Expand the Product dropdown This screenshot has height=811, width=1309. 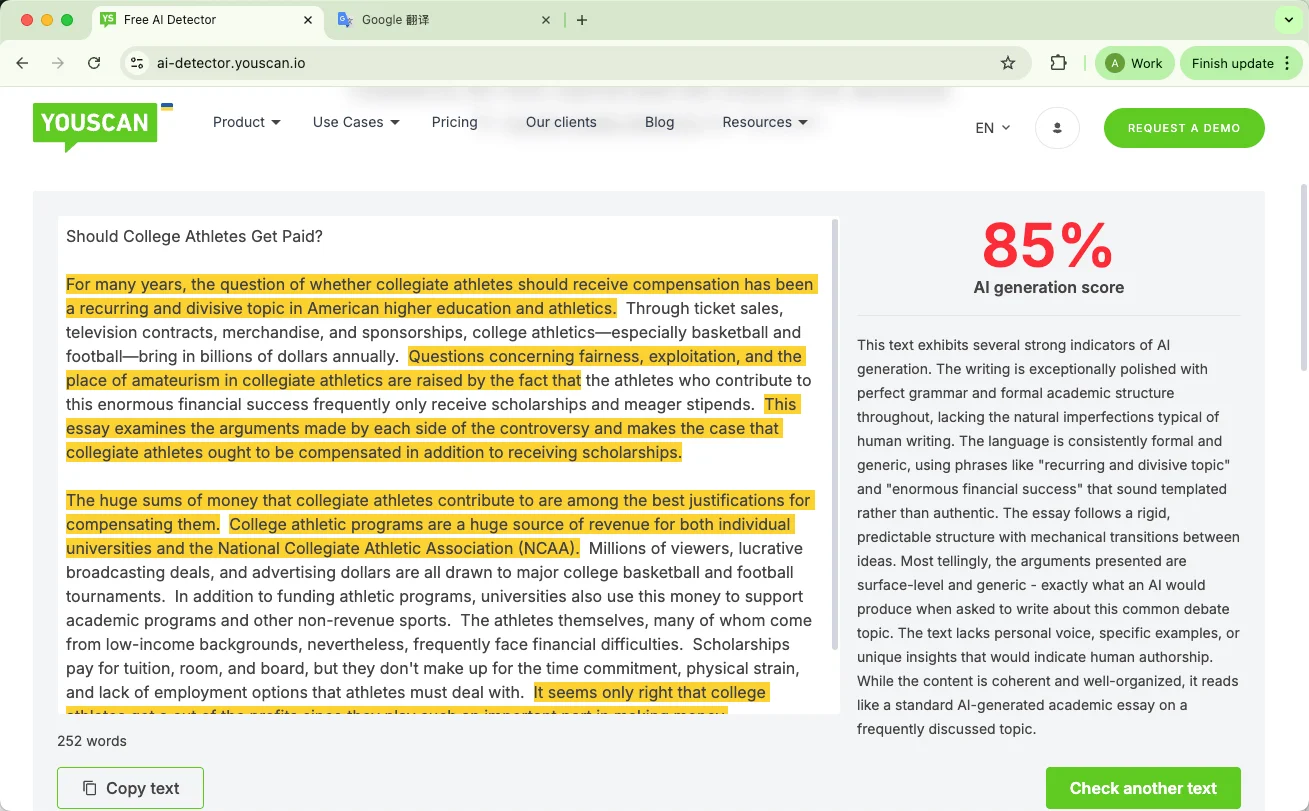(x=246, y=122)
